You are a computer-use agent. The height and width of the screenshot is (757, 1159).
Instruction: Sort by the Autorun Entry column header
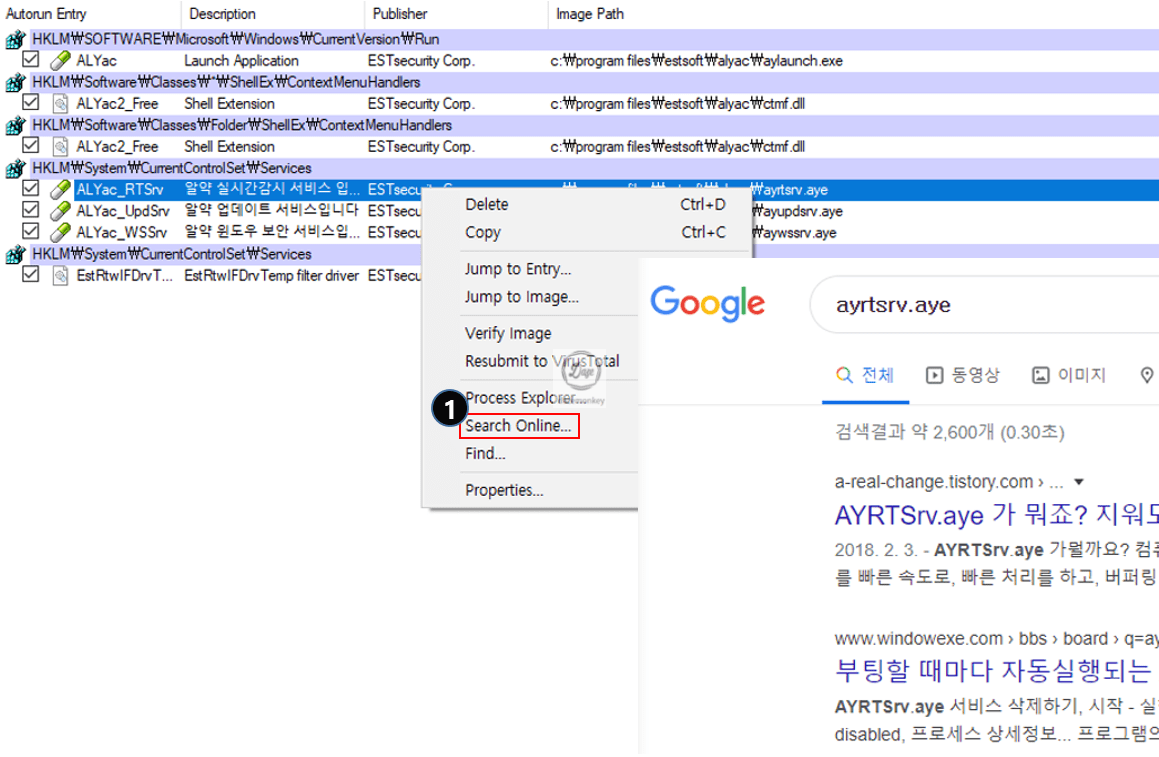click(46, 13)
